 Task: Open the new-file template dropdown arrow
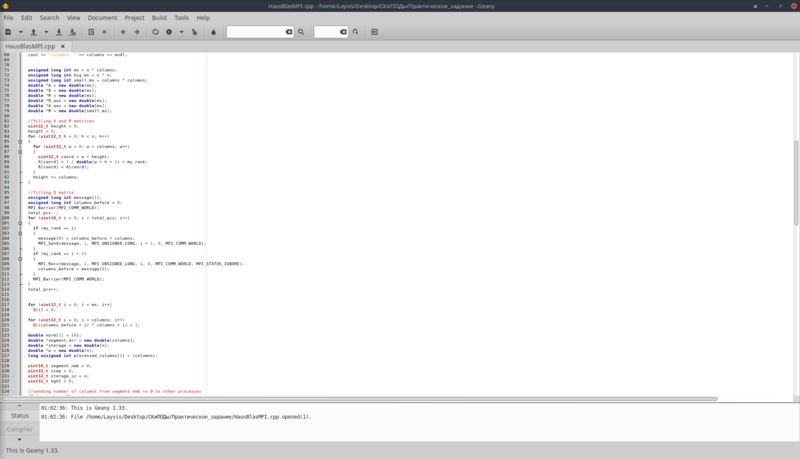(20, 32)
